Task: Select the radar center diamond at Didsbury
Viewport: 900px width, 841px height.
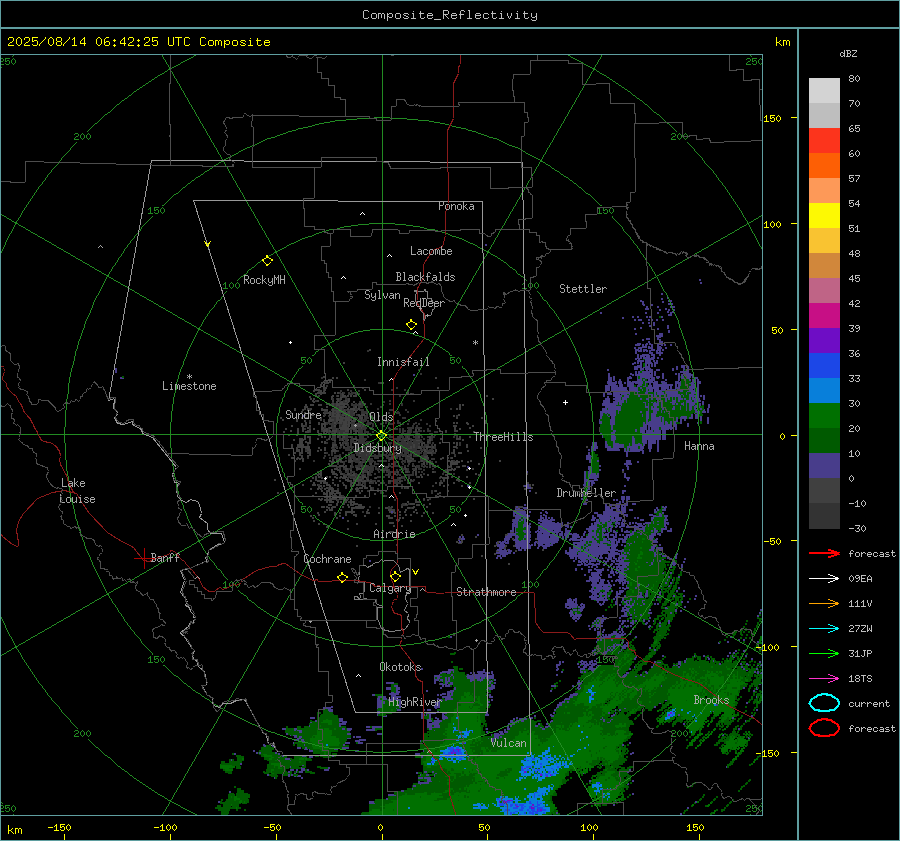Action: click(381, 436)
